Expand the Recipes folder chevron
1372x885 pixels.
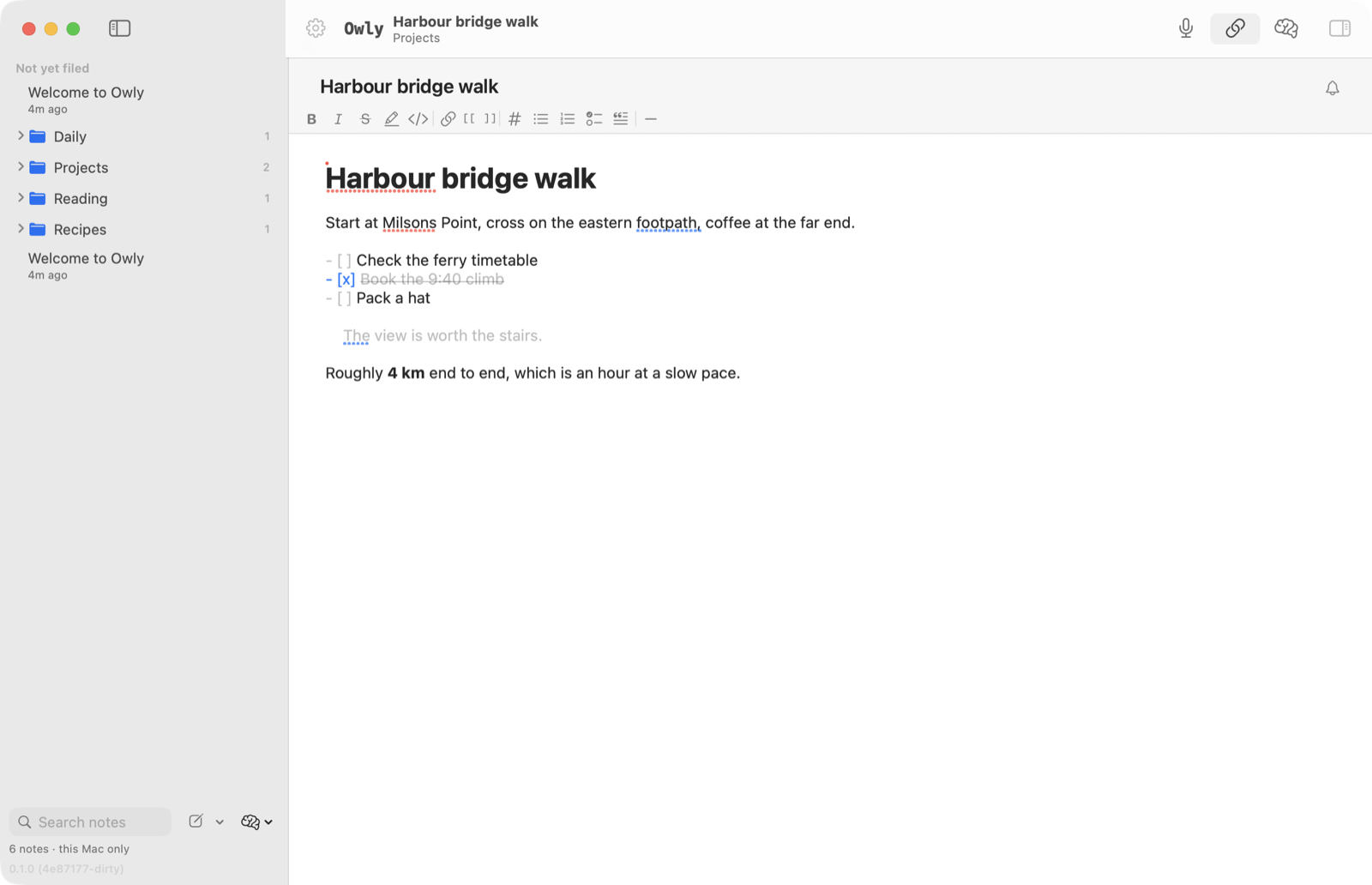[21, 228]
